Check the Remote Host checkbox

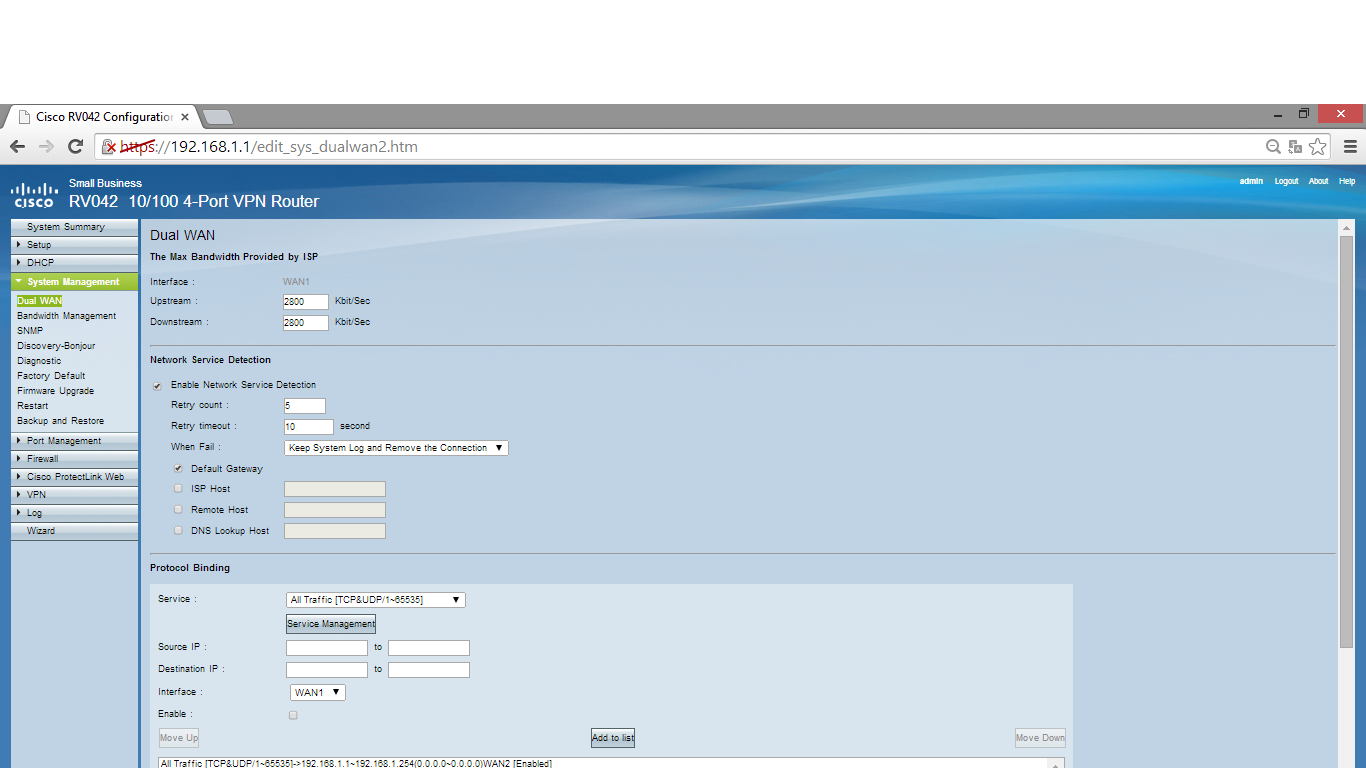[x=178, y=509]
